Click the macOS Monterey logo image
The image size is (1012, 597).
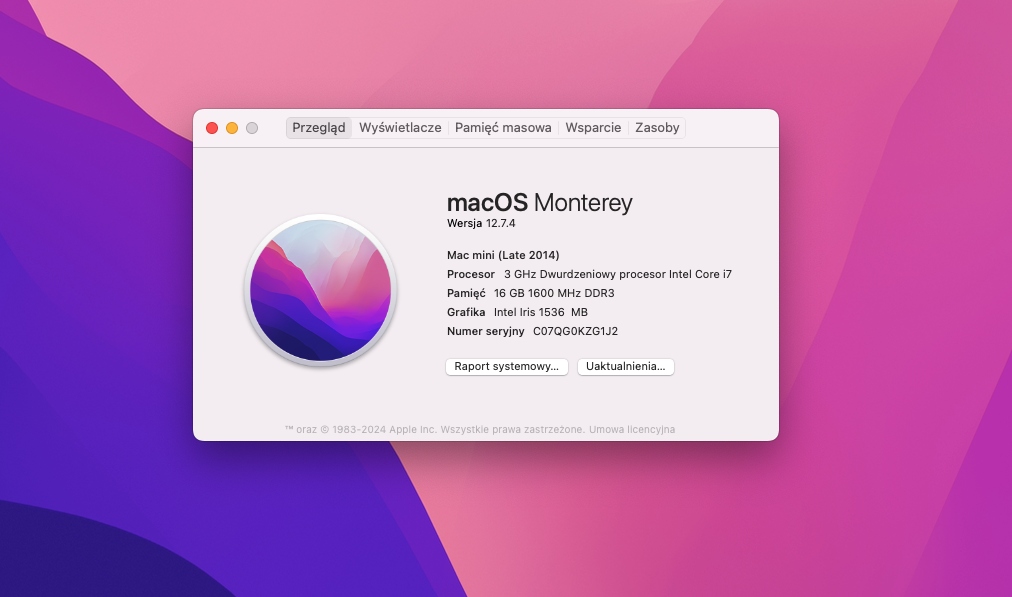[321, 290]
